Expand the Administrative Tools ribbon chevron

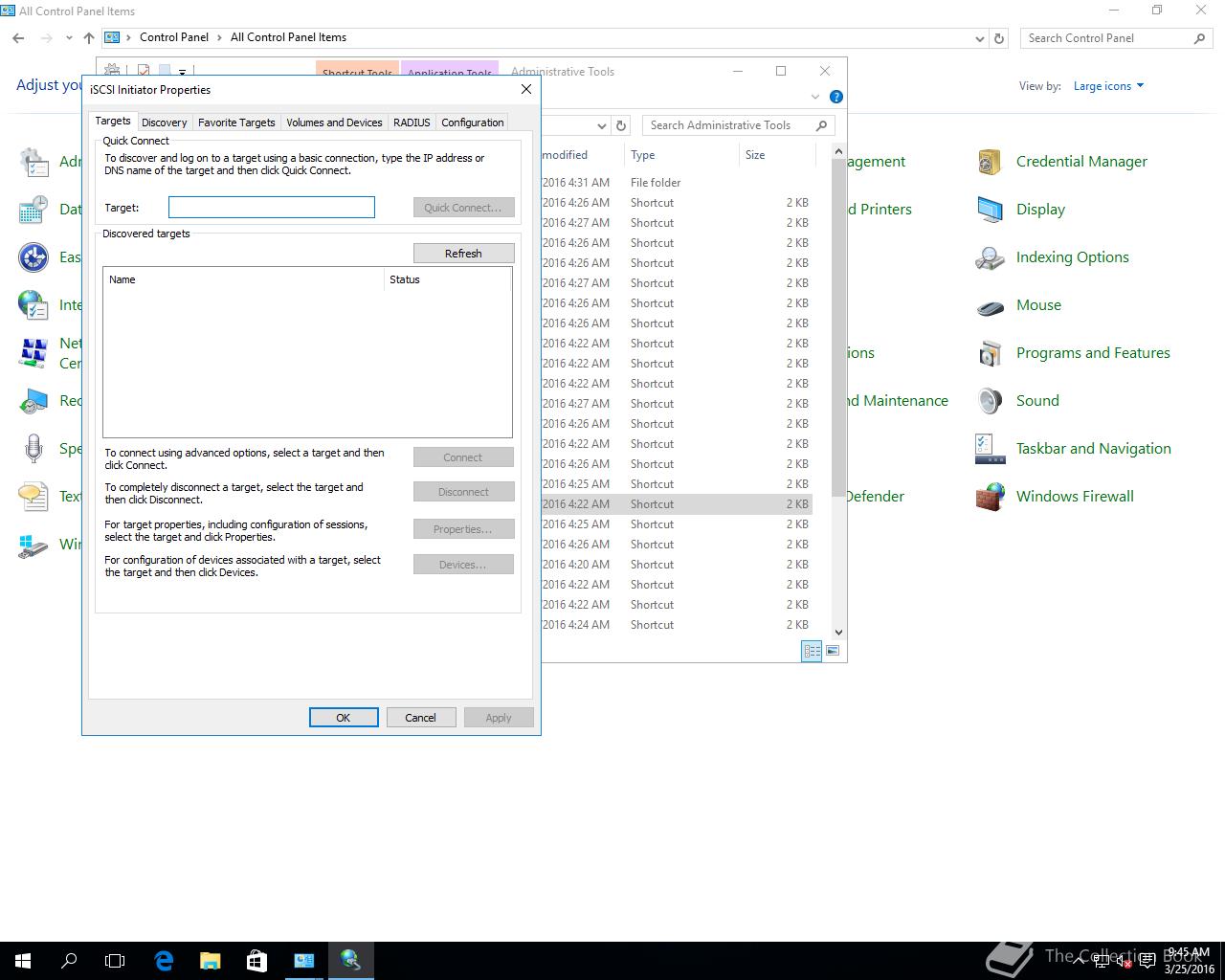[x=815, y=97]
